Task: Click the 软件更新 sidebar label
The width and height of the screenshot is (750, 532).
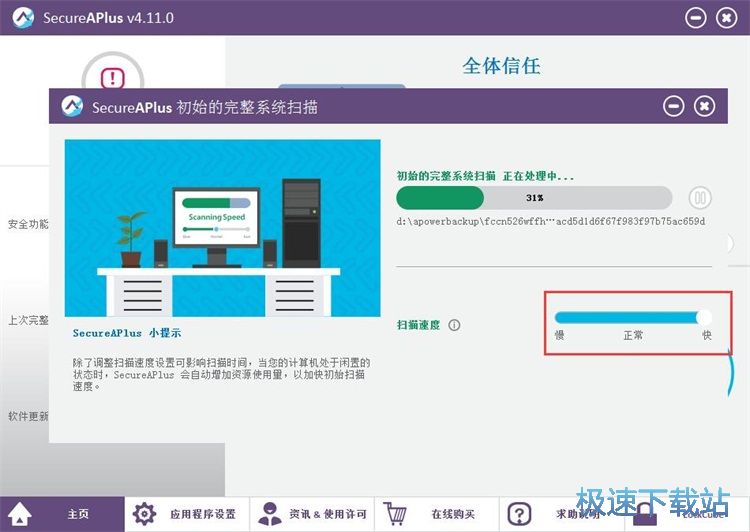Action: pos(28,416)
